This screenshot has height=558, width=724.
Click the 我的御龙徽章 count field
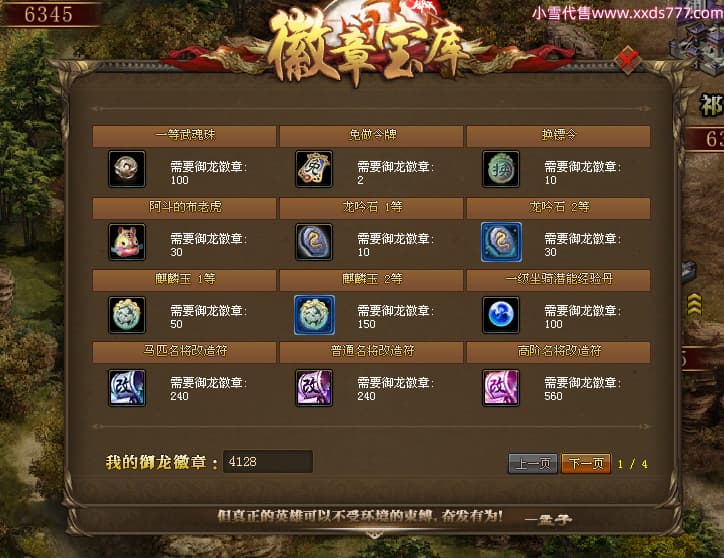click(x=268, y=461)
